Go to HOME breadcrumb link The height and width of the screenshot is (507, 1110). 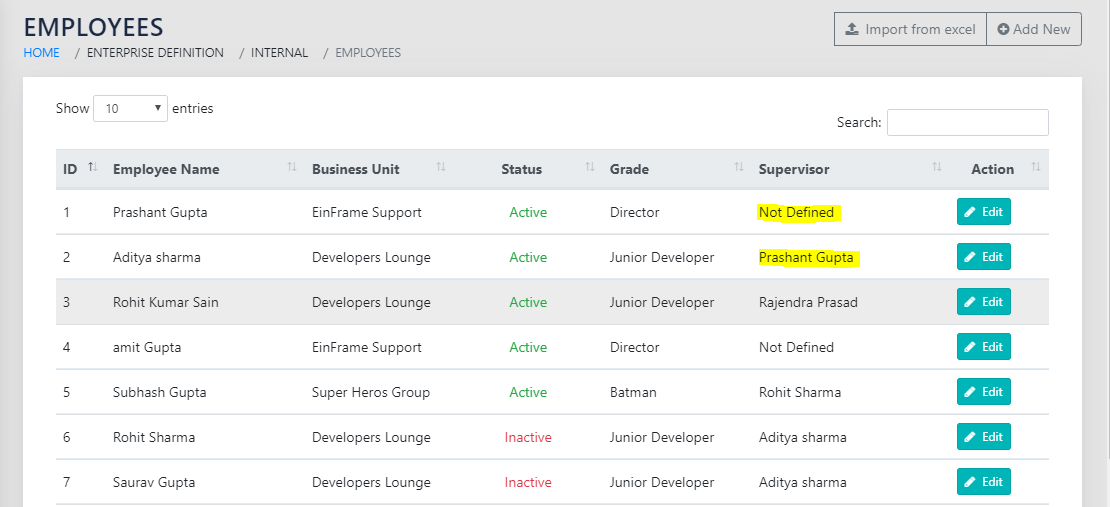click(x=42, y=53)
